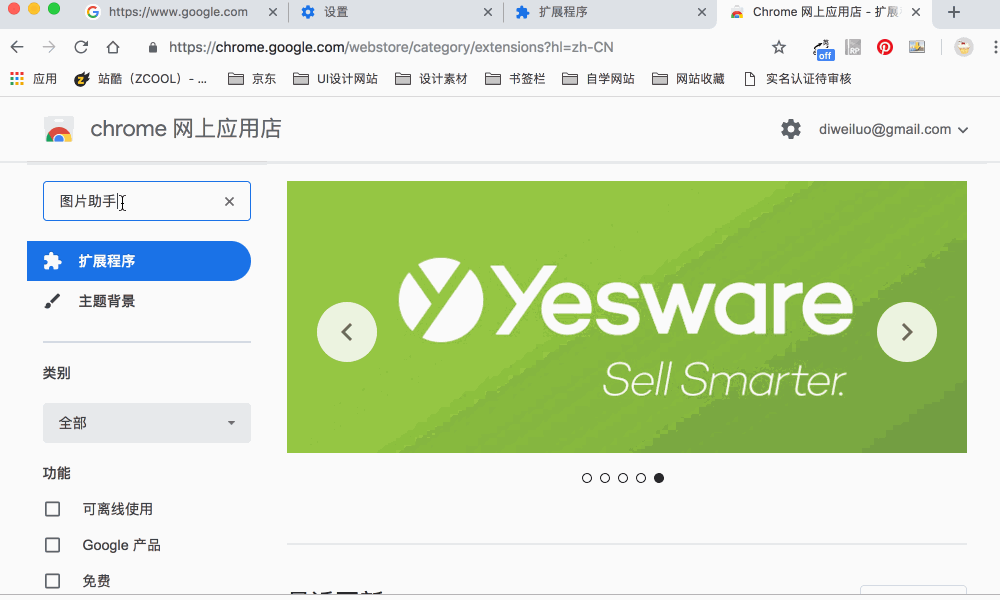Bookmark this page with the star icon

[x=779, y=47]
